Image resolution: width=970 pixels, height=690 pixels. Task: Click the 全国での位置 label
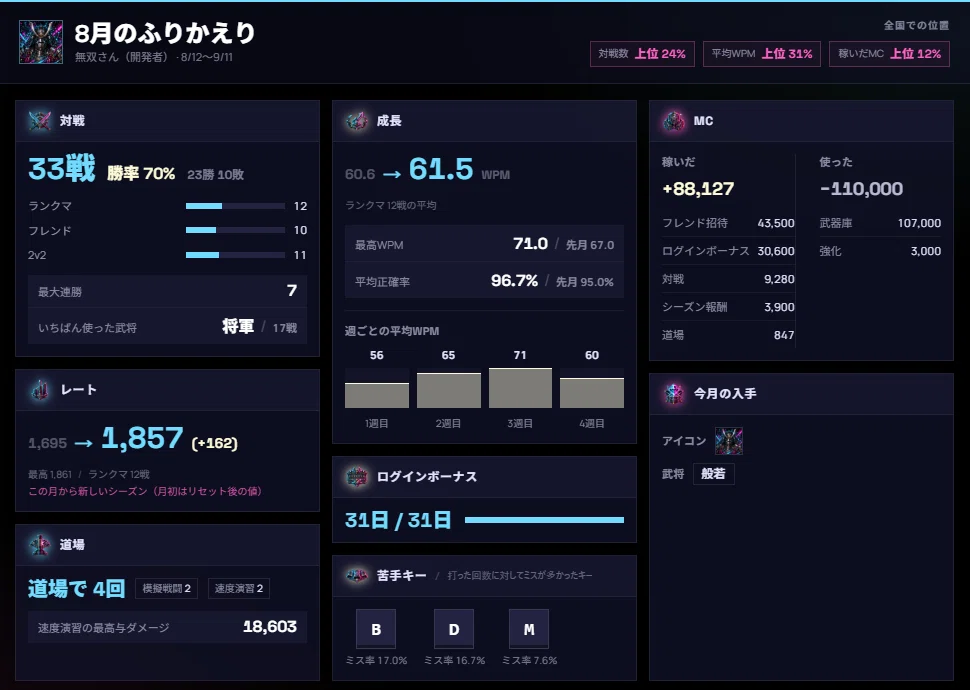916,25
